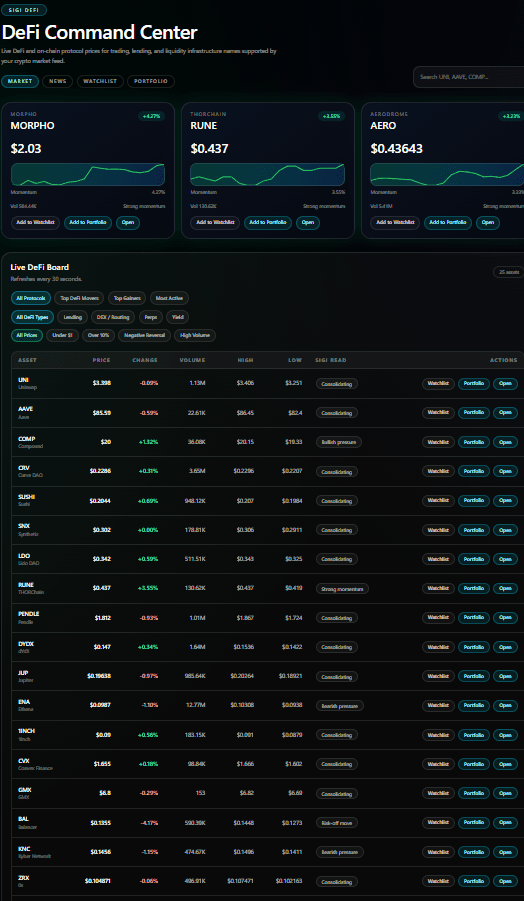
Task: Add MORPHO card to Watchlist
Action: [35, 222]
